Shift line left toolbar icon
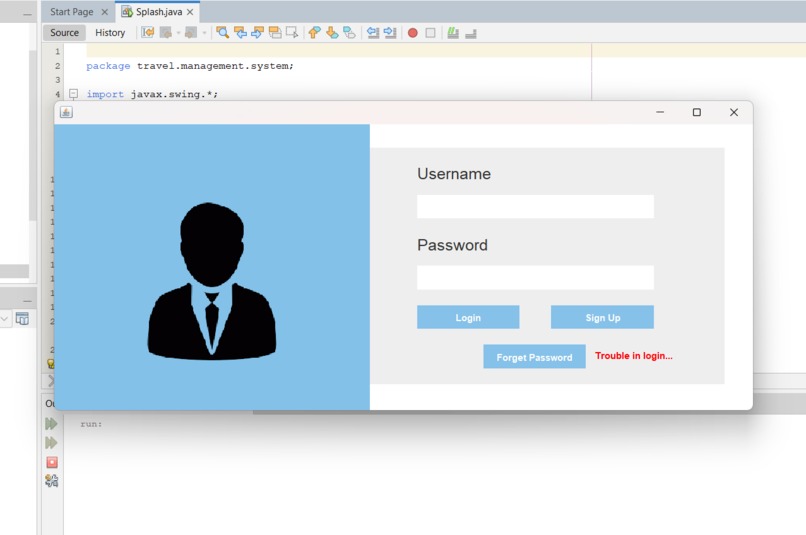This screenshot has width=806, height=535. [373, 33]
